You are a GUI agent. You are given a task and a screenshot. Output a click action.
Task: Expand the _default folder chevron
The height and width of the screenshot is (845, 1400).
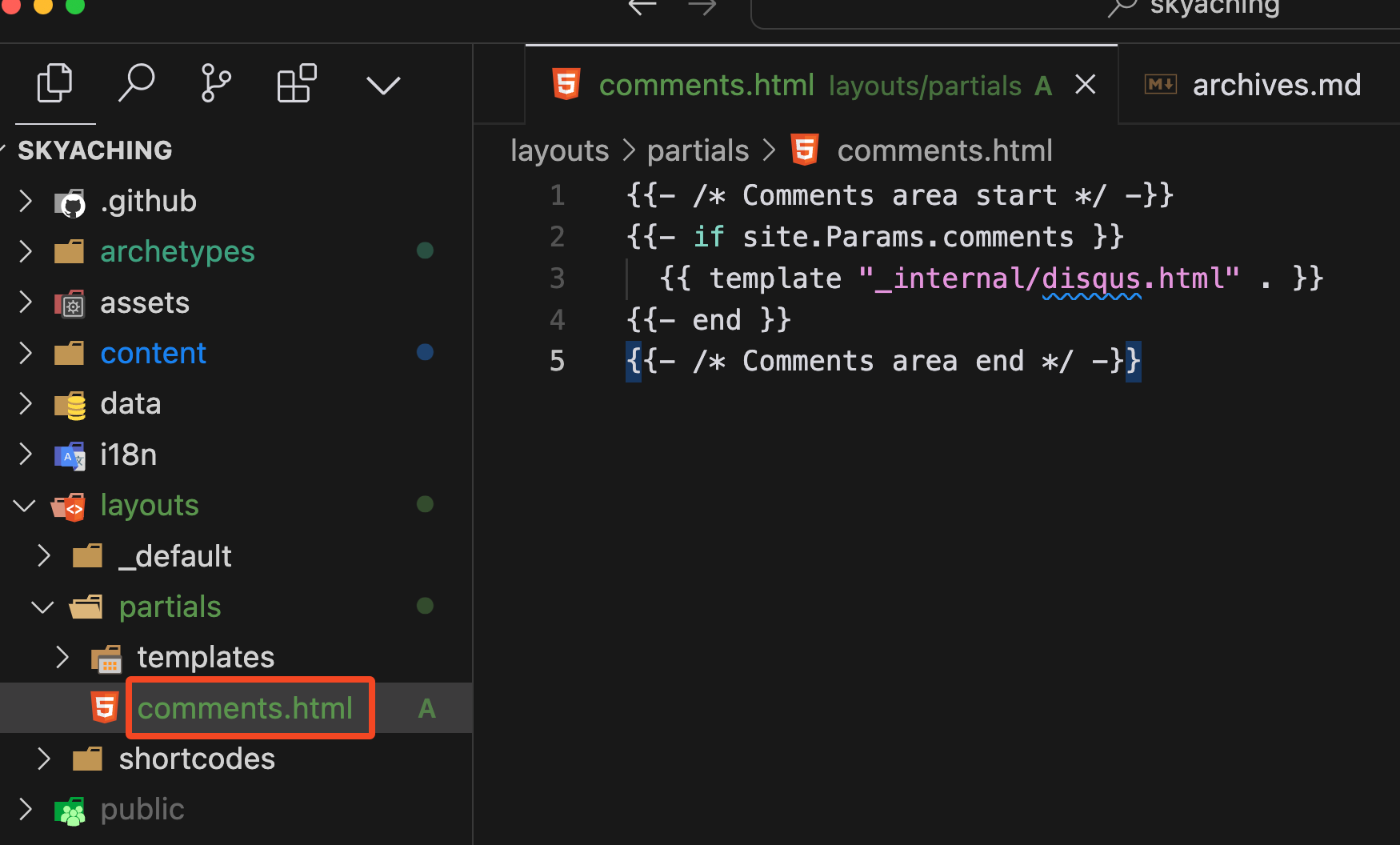tap(44, 556)
